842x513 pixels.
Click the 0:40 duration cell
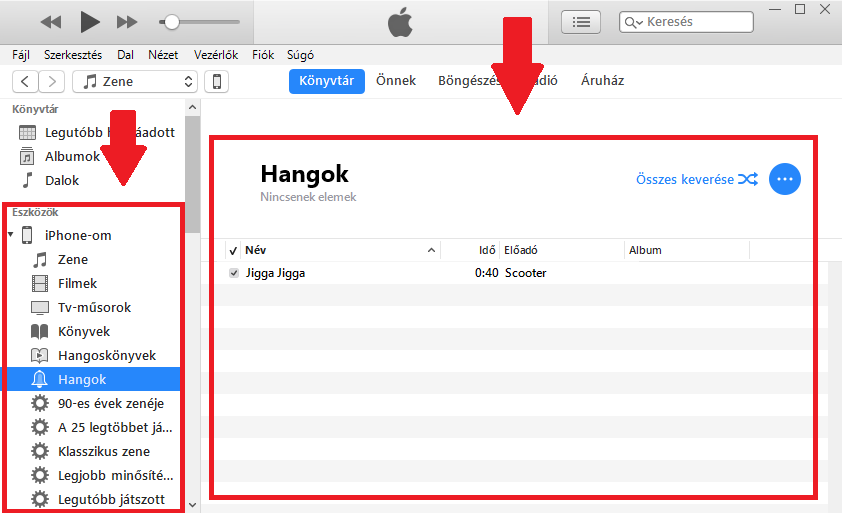[x=487, y=273]
